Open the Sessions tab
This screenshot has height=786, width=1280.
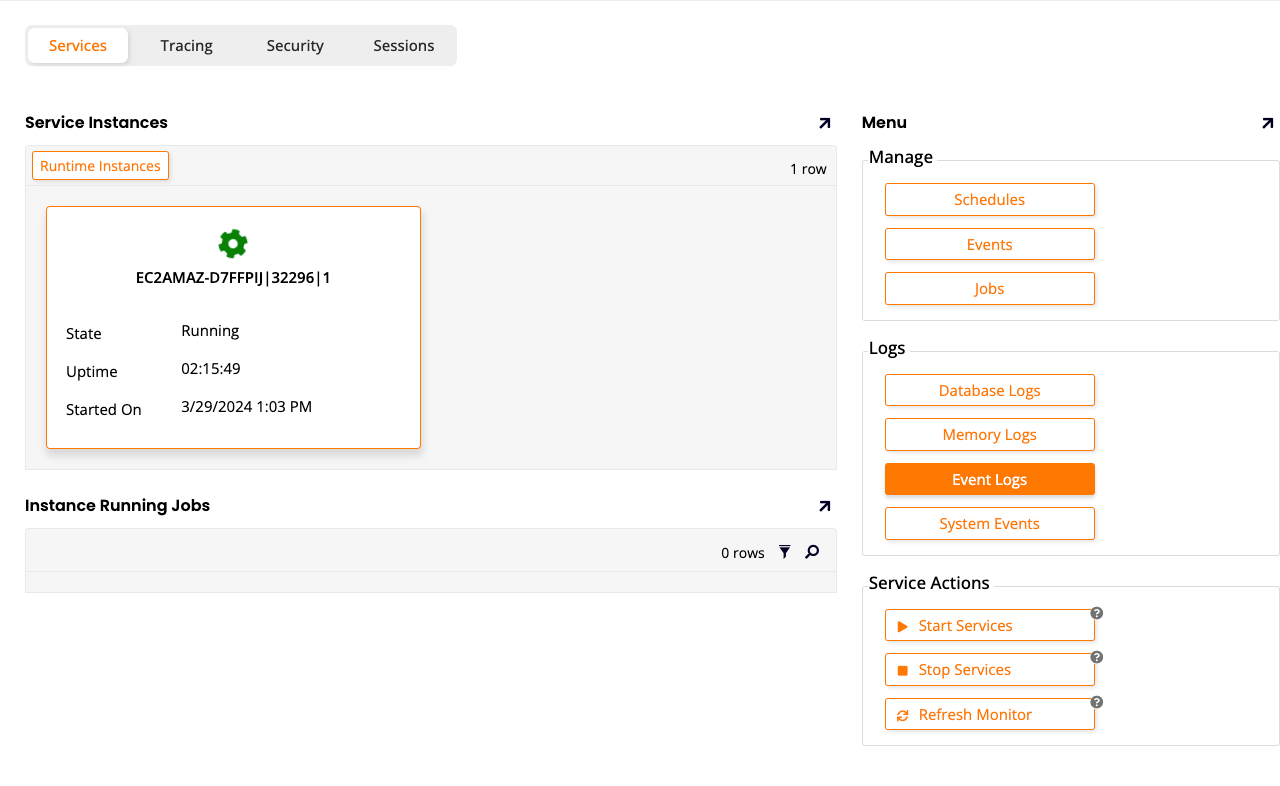point(404,46)
